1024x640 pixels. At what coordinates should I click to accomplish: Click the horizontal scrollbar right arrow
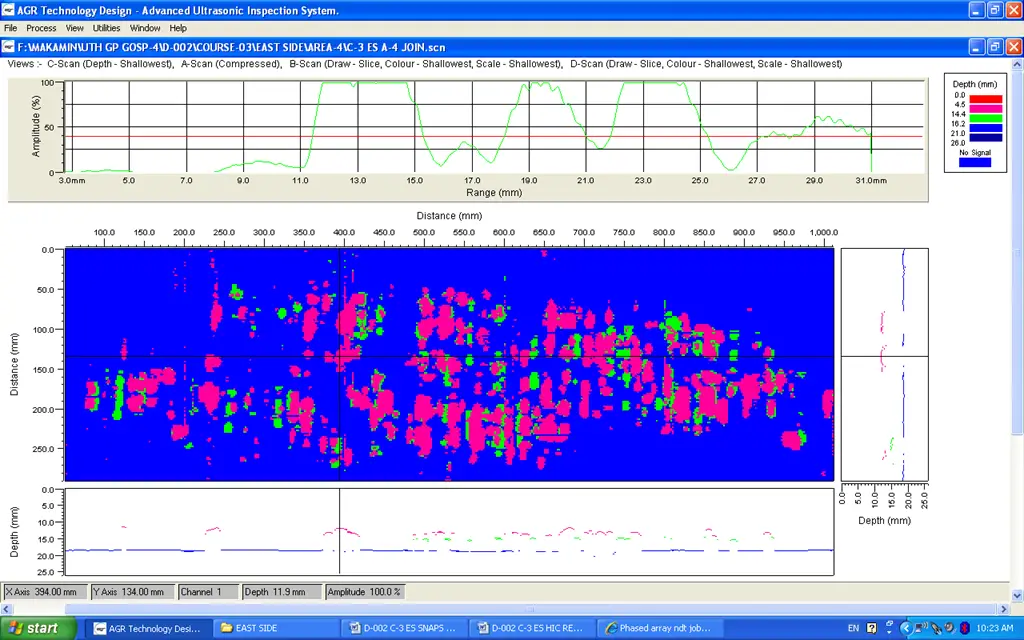click(x=1004, y=609)
